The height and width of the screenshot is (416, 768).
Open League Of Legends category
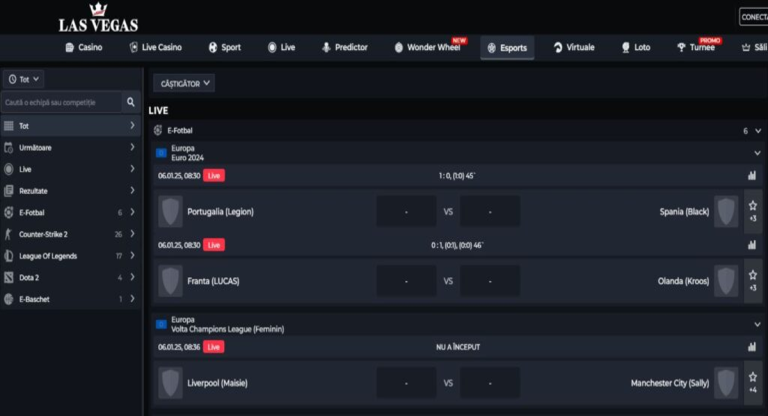(71, 256)
